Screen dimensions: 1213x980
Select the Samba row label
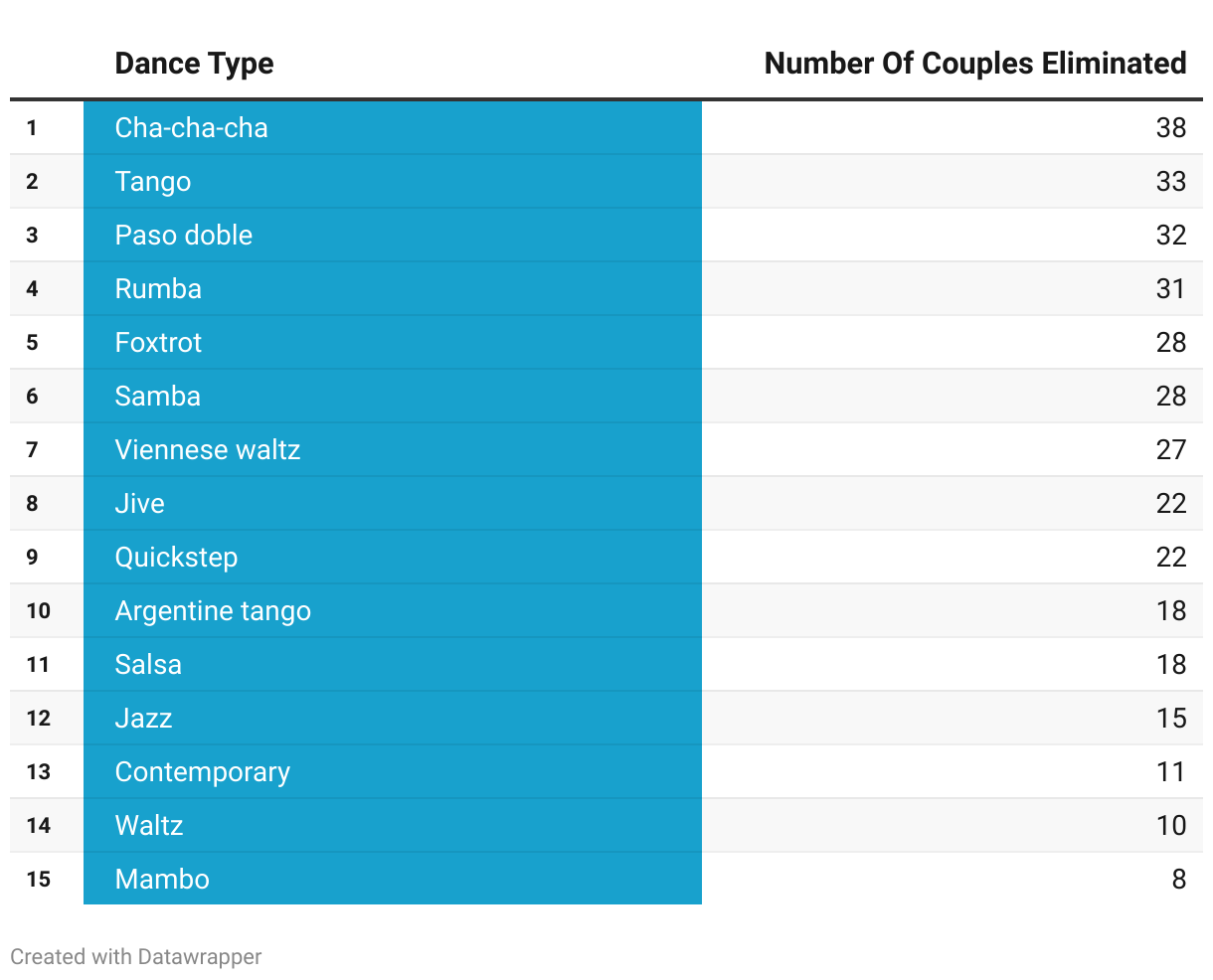pos(158,397)
